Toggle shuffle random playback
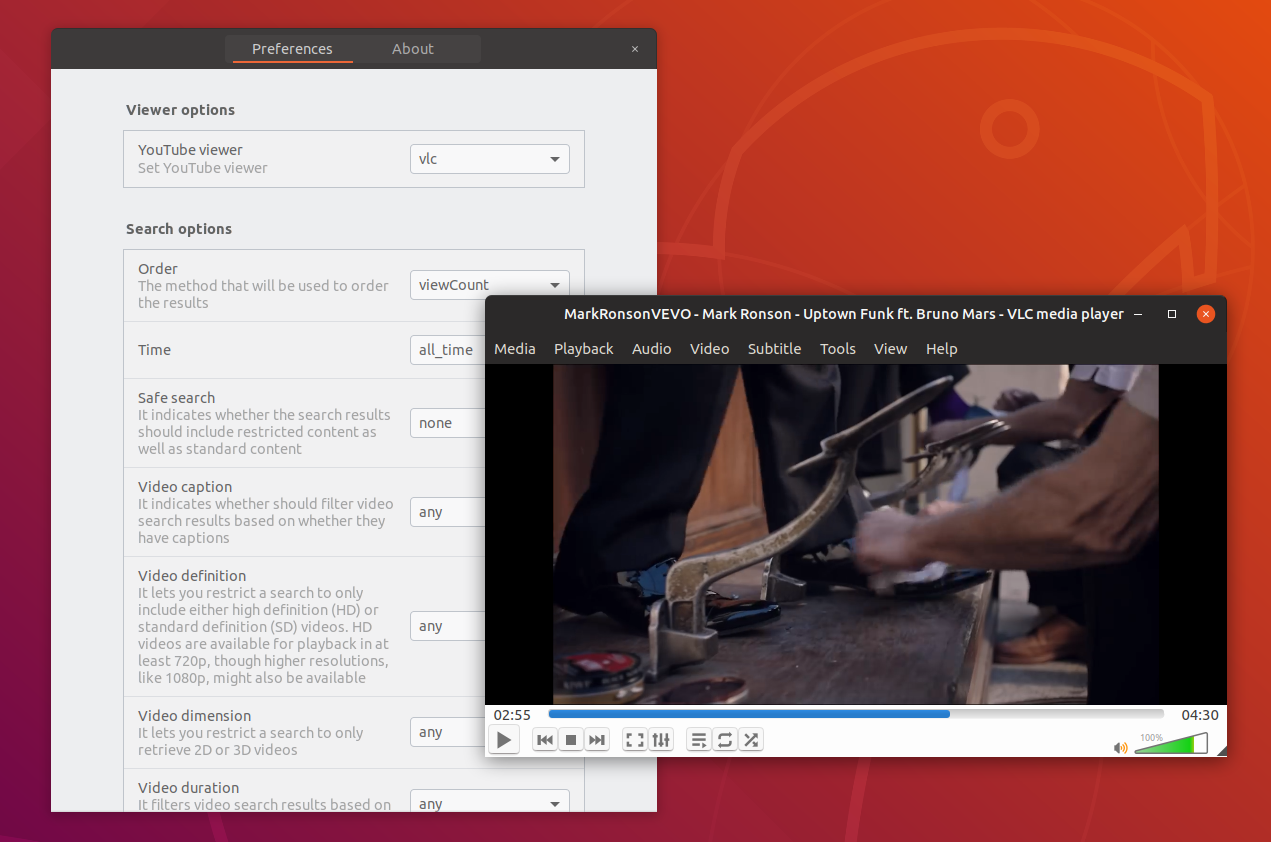 click(x=751, y=740)
